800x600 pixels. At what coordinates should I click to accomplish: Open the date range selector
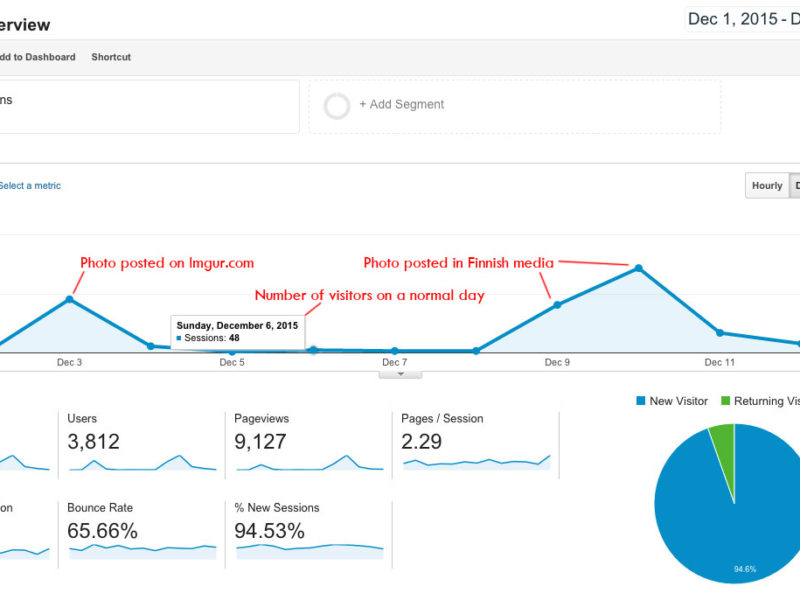(743, 19)
